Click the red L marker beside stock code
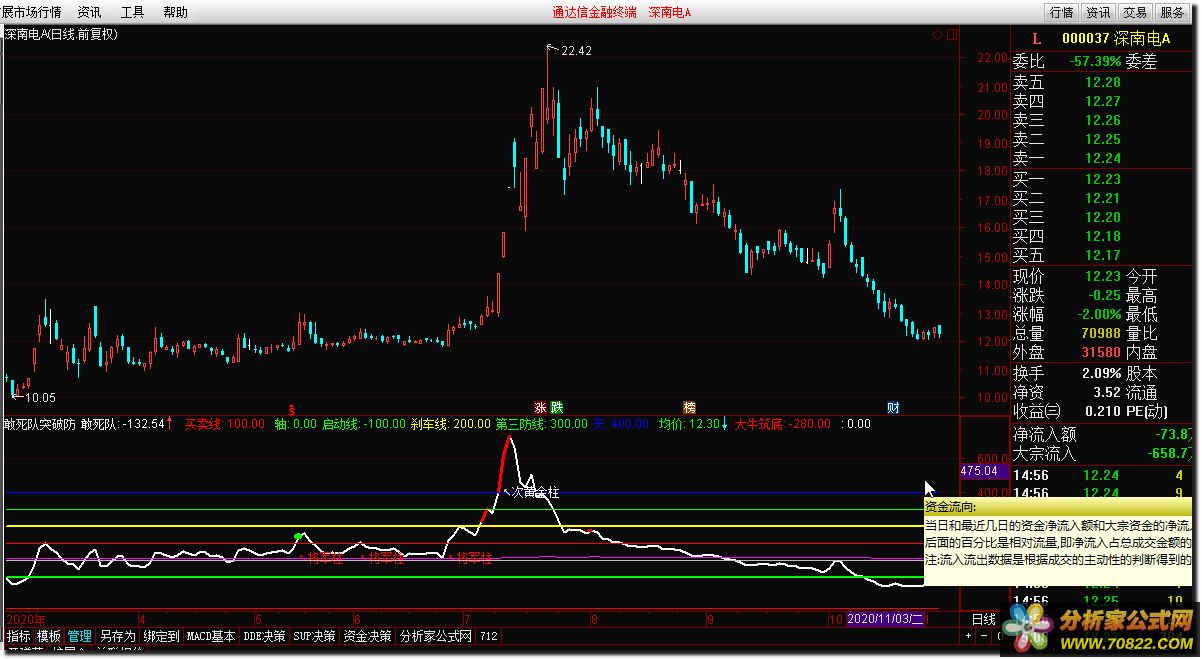The image size is (1202, 659). click(x=1036, y=39)
